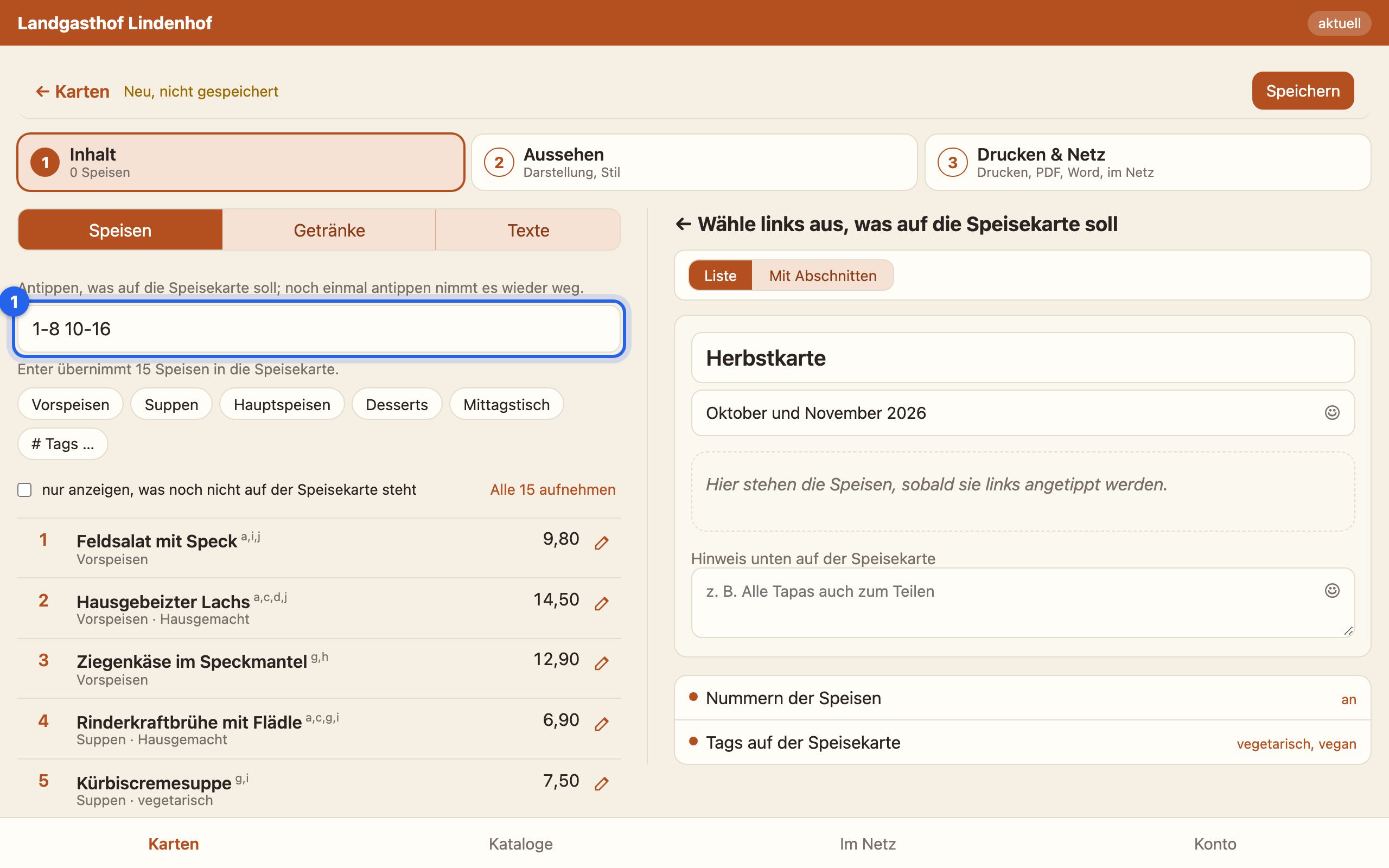Open emoji picker in the subtitle field
1389x868 pixels.
(1331, 413)
